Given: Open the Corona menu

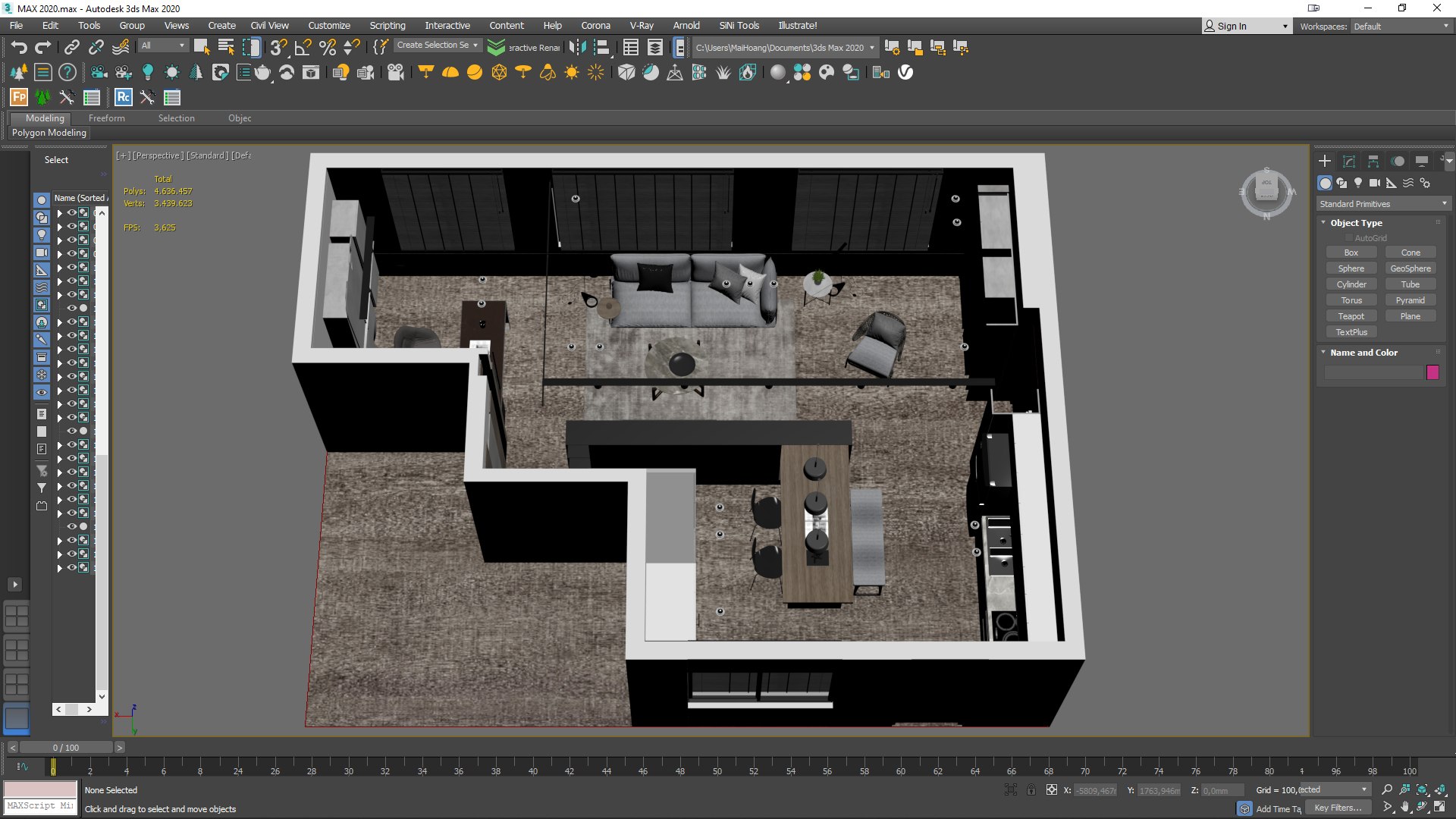Looking at the screenshot, I should click(595, 26).
